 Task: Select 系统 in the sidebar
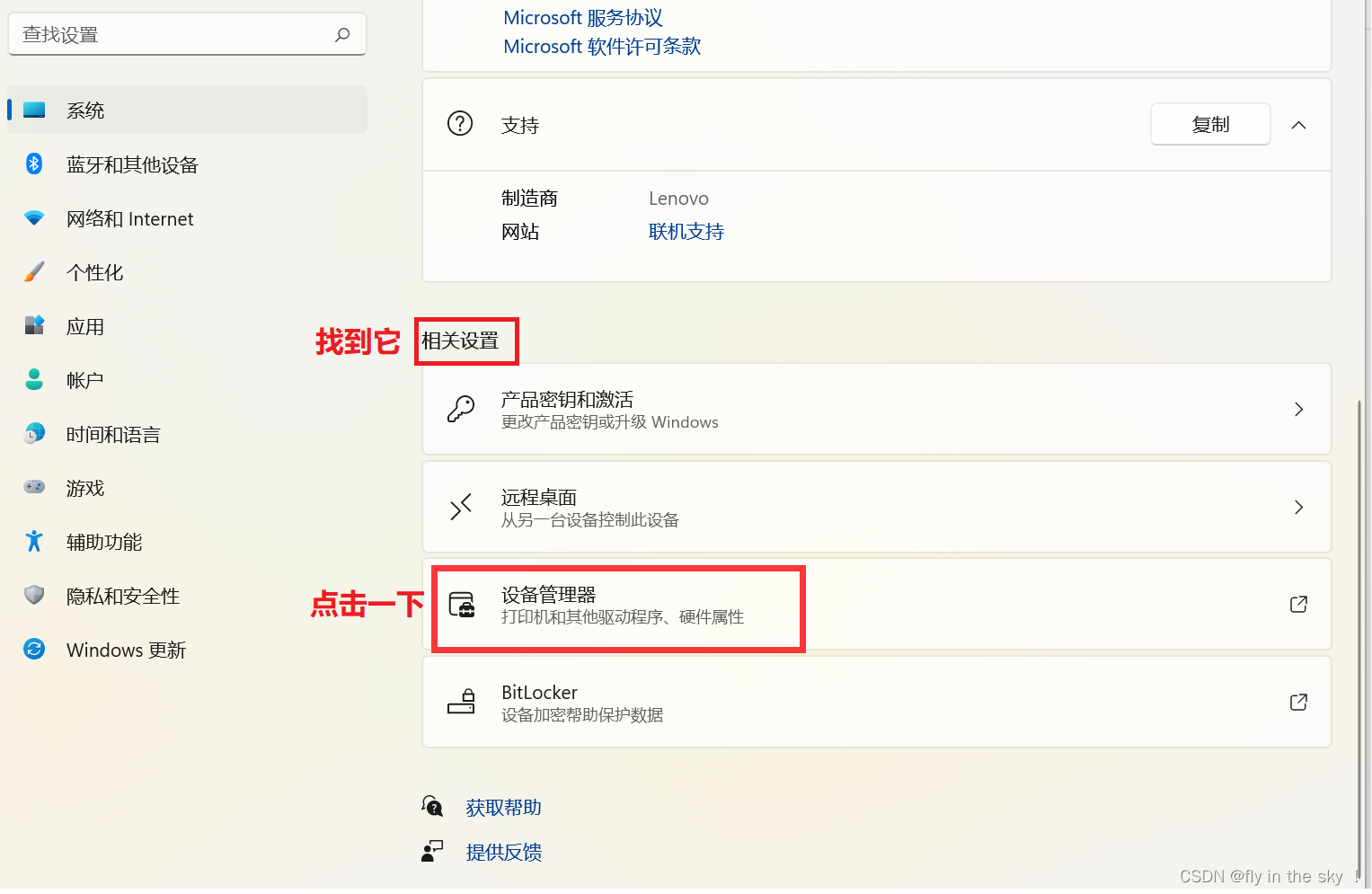pyautogui.click(x=187, y=110)
